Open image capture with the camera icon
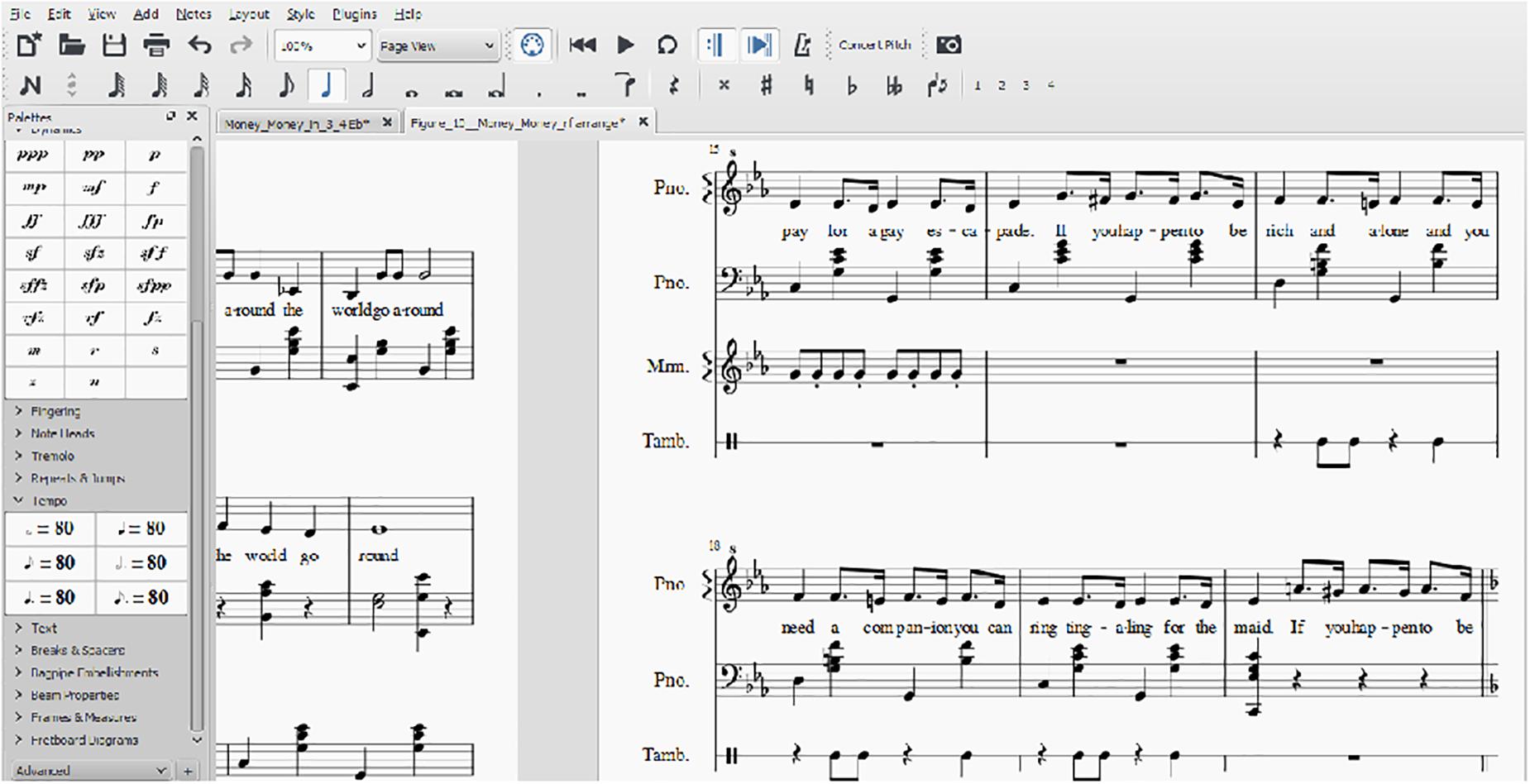 point(948,45)
